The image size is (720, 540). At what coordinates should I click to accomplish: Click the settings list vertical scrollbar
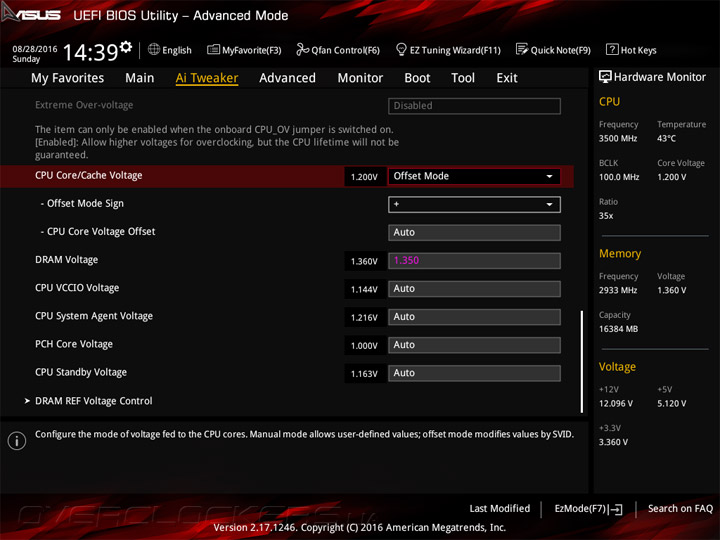point(582,362)
